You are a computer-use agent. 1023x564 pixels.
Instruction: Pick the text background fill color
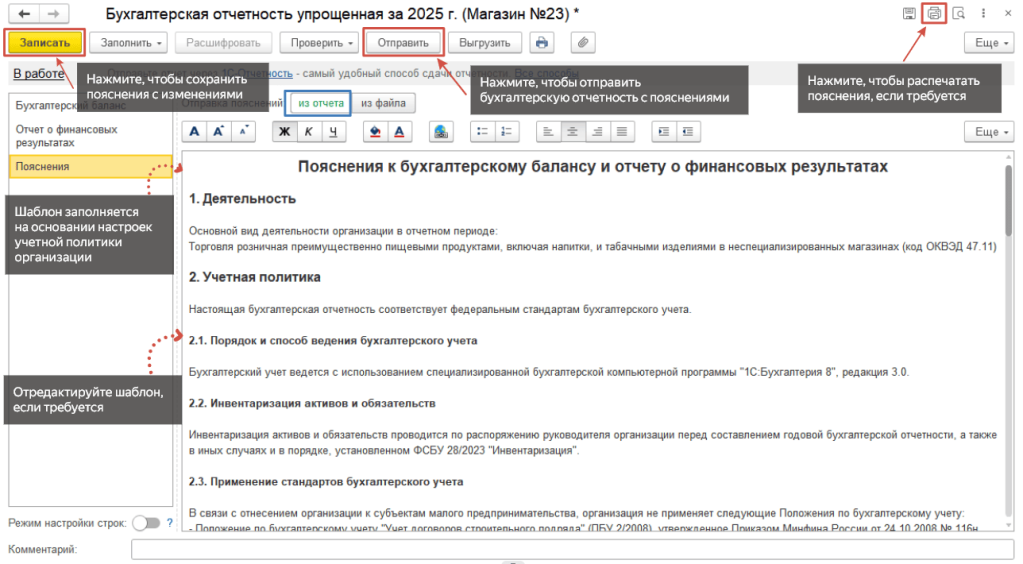[375, 132]
